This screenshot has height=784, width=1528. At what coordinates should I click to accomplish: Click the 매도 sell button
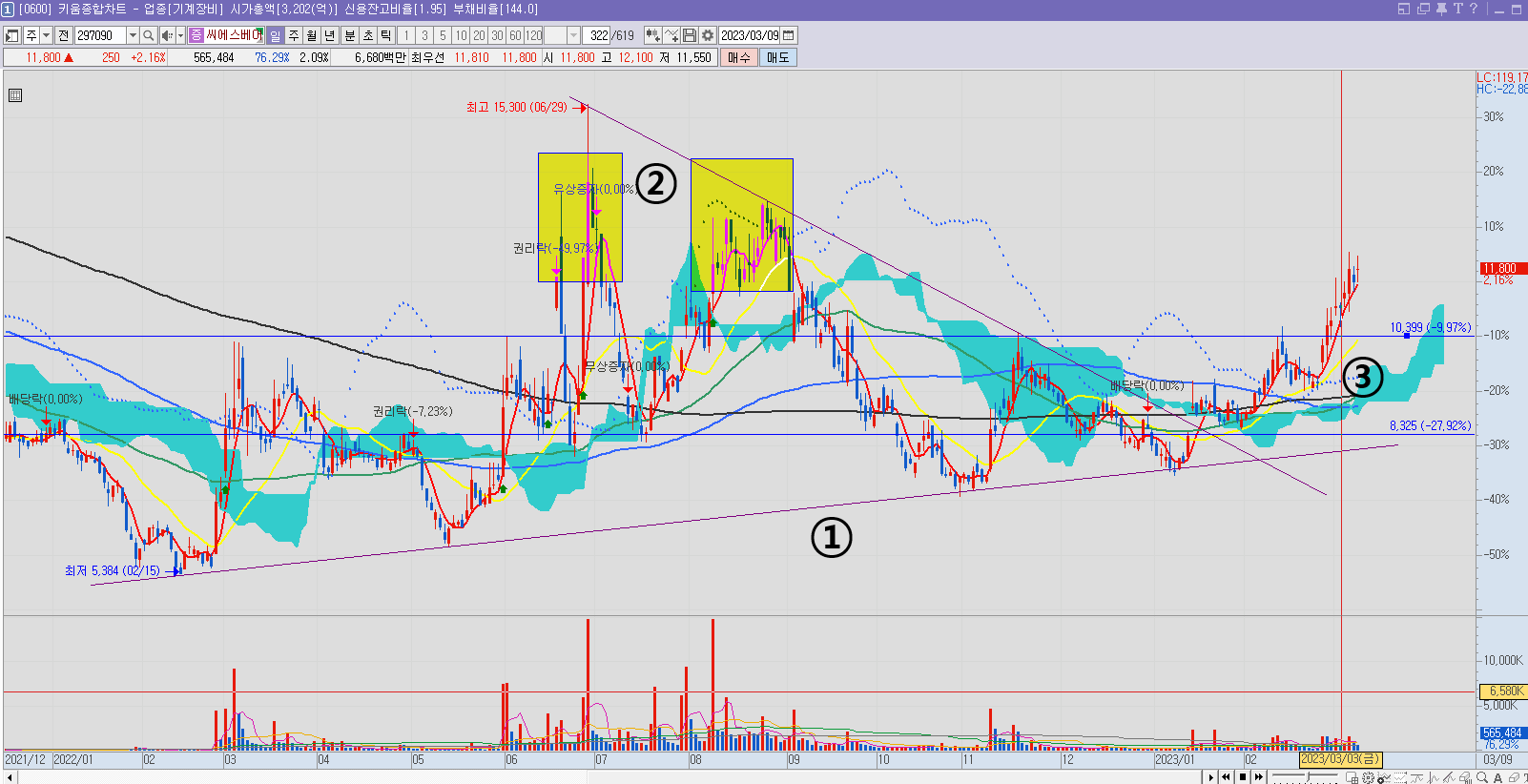pos(778,57)
